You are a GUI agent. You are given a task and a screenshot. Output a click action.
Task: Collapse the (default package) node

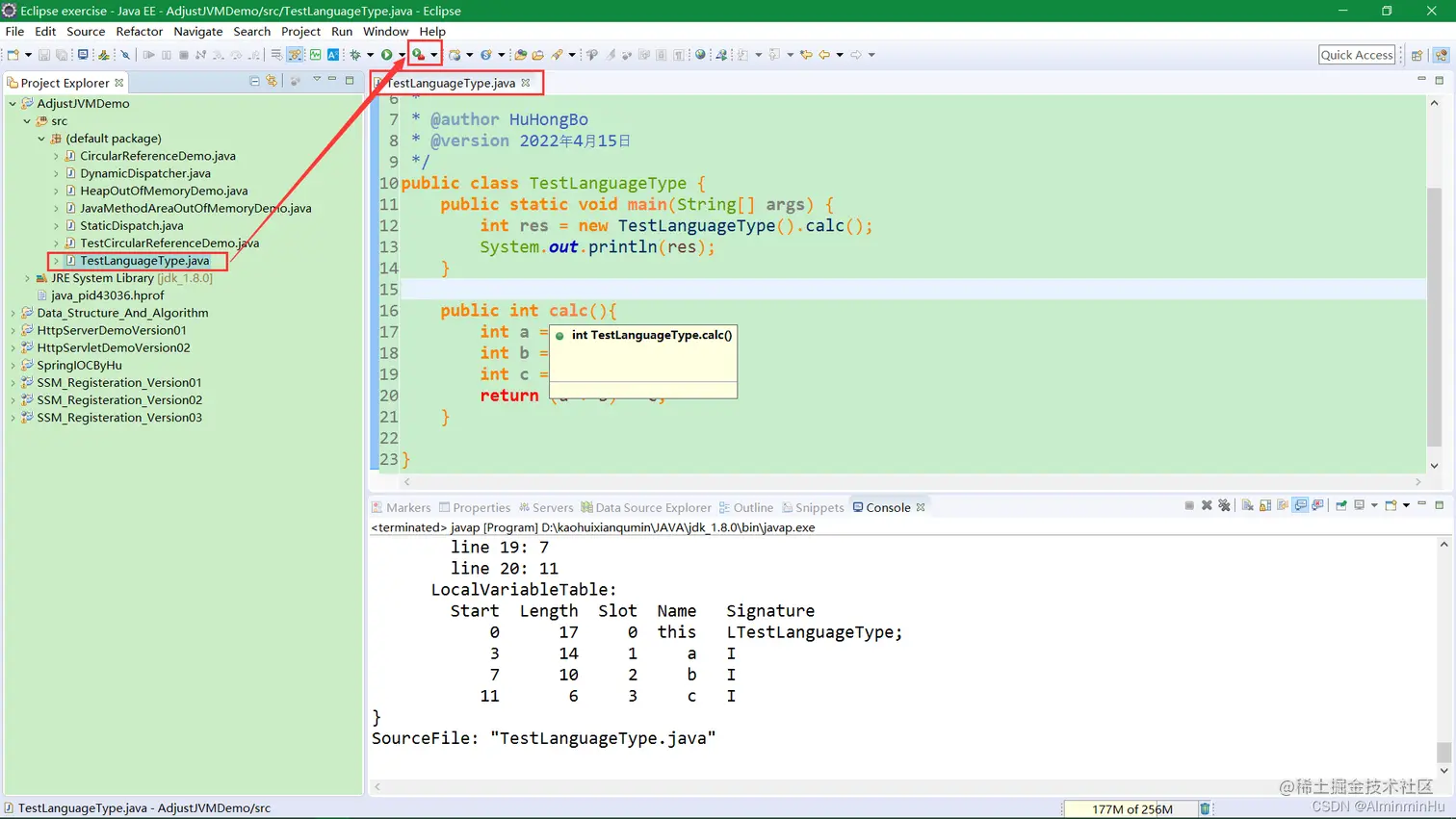coord(41,138)
